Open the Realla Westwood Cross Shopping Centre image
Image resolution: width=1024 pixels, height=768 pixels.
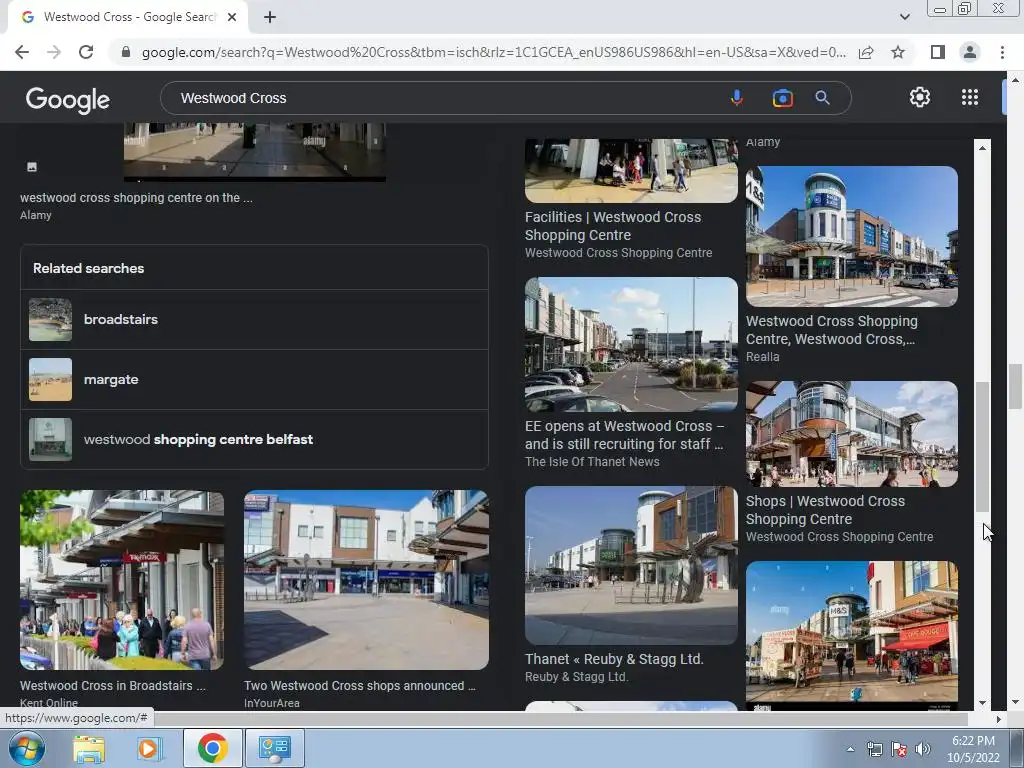(852, 236)
